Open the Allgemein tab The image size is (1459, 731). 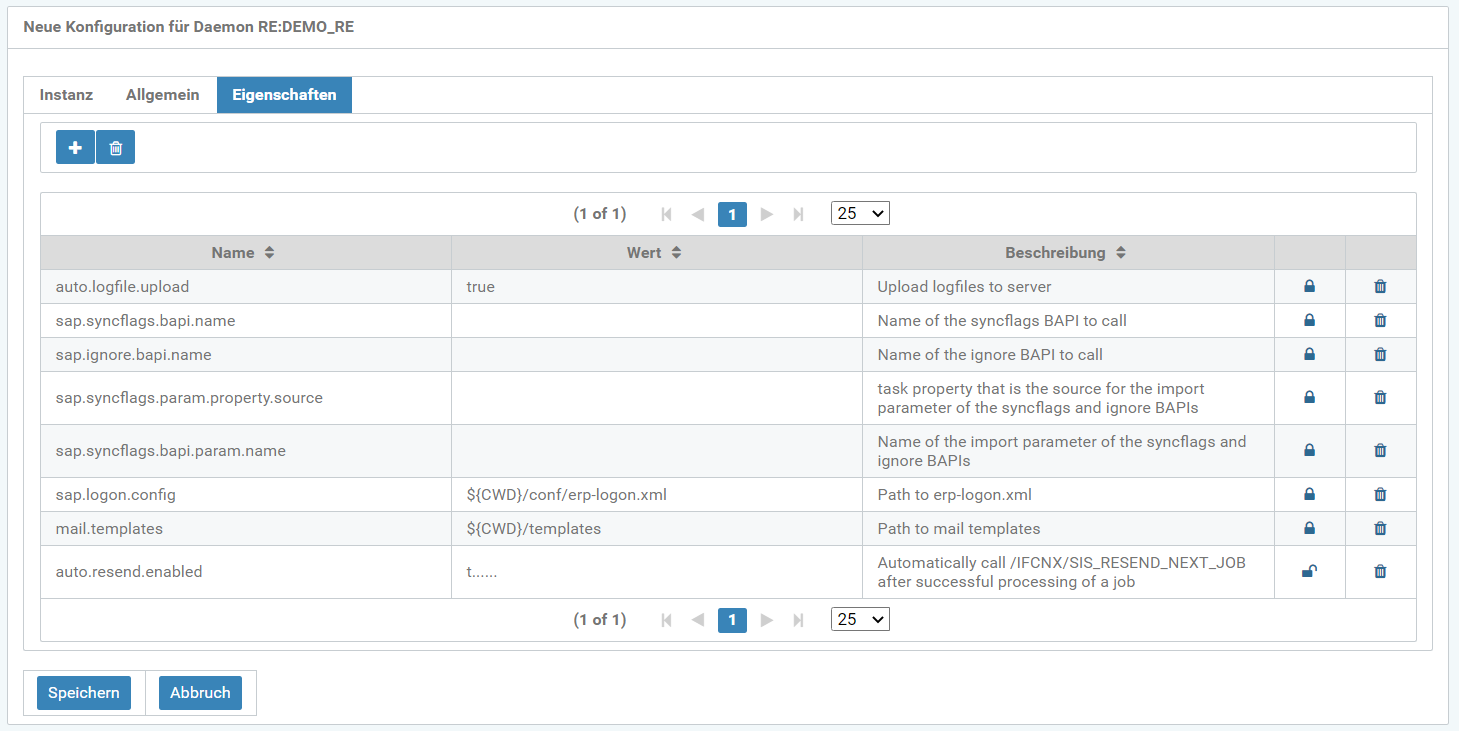coord(162,95)
